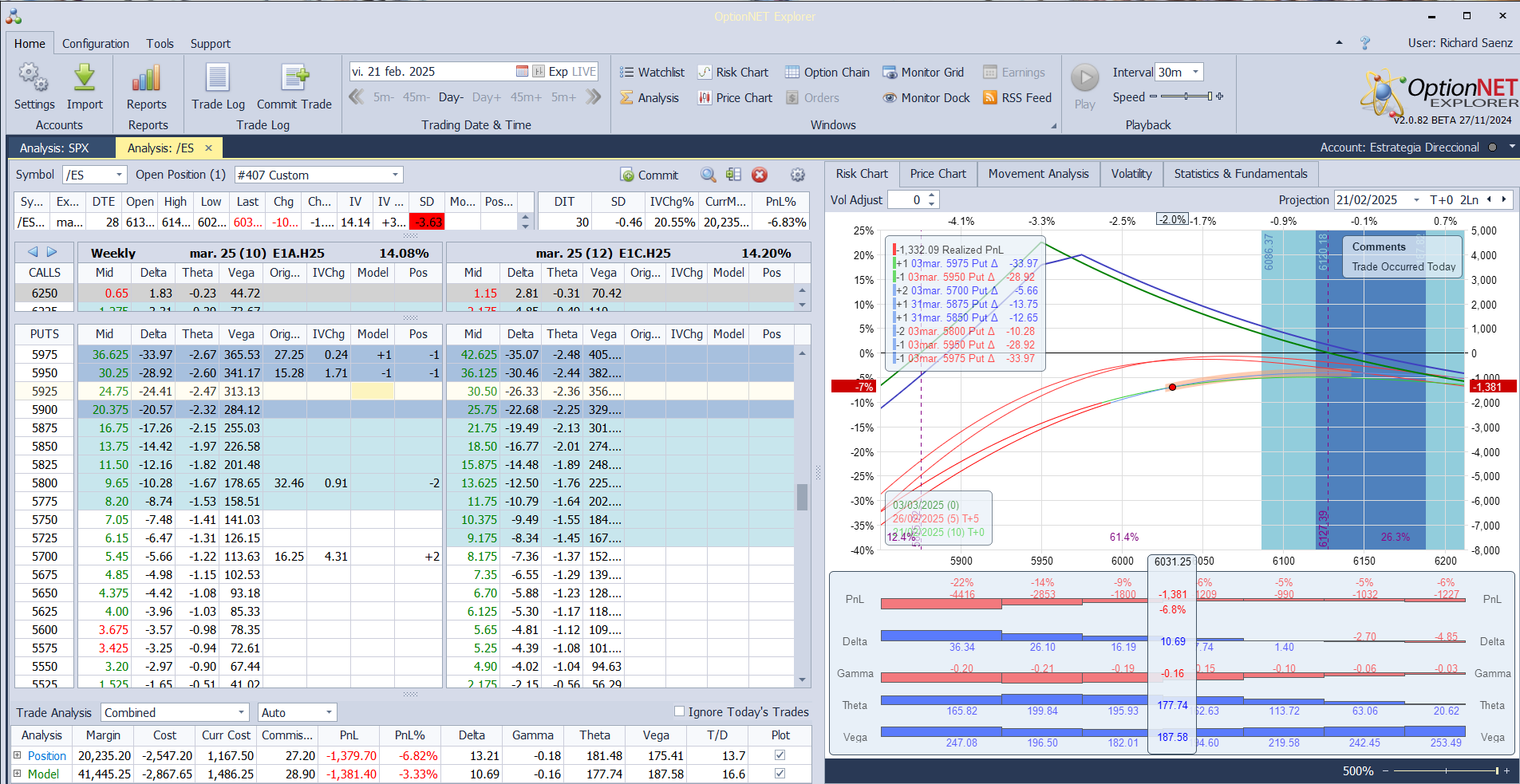Open the Analysis window from ribbon
The image size is (1520, 784).
point(649,97)
